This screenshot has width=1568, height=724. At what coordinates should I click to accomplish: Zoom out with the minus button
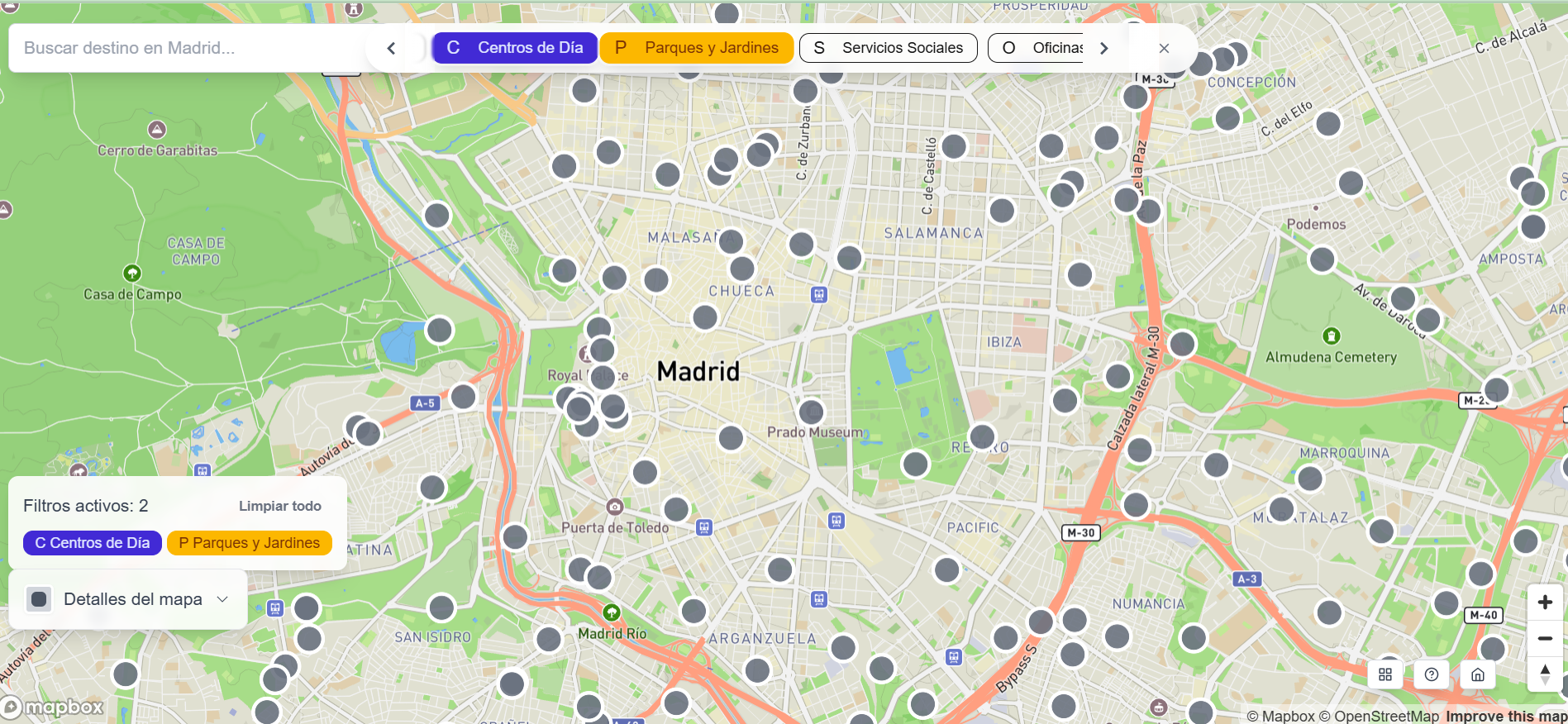point(1544,638)
